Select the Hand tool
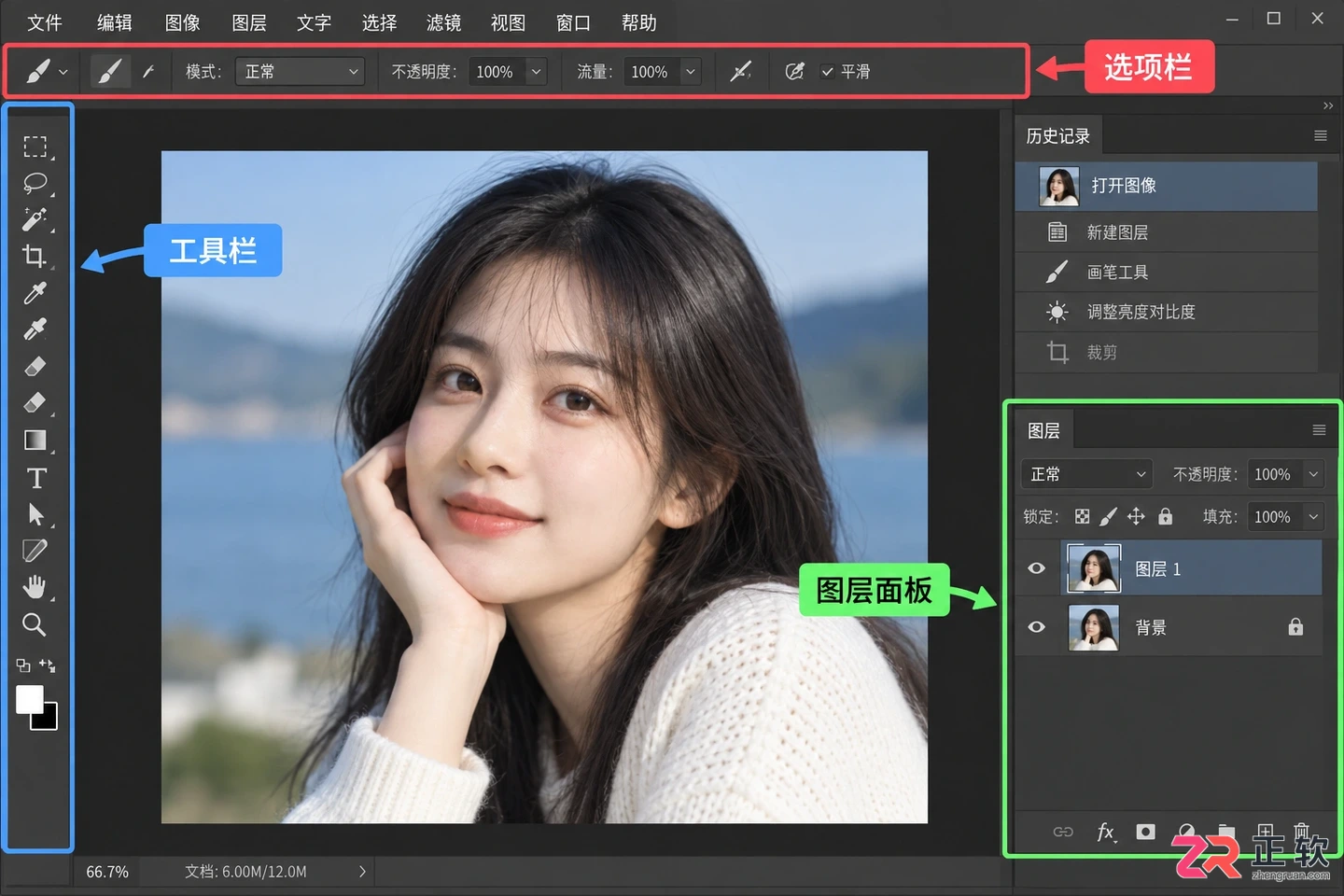Screen dimensions: 1344x896 coord(35,587)
